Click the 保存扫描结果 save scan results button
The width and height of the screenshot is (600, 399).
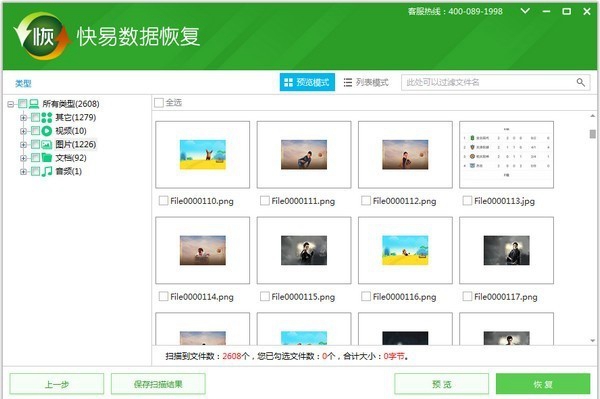pyautogui.click(x=158, y=384)
